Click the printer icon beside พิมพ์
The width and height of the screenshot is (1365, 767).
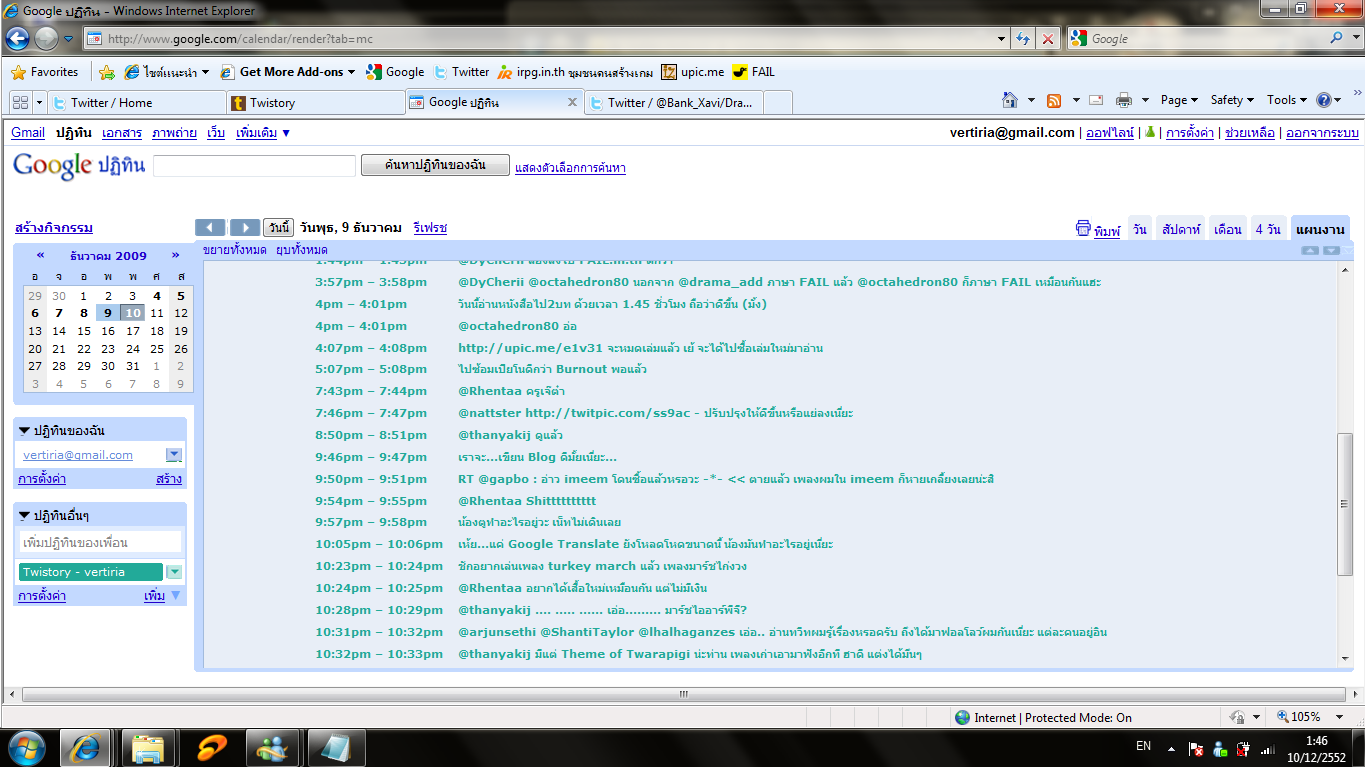click(x=1083, y=228)
